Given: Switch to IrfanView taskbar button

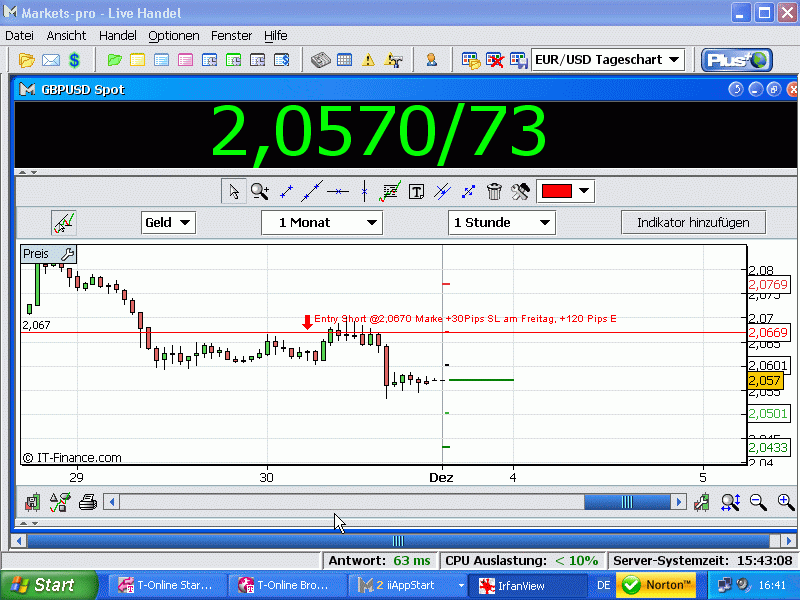Looking at the screenshot, I should pos(527,585).
